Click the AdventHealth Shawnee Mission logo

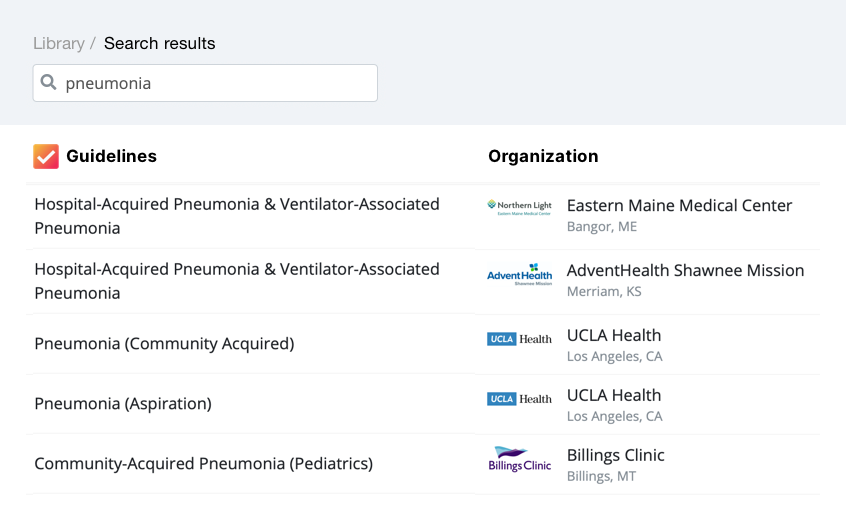click(x=519, y=274)
